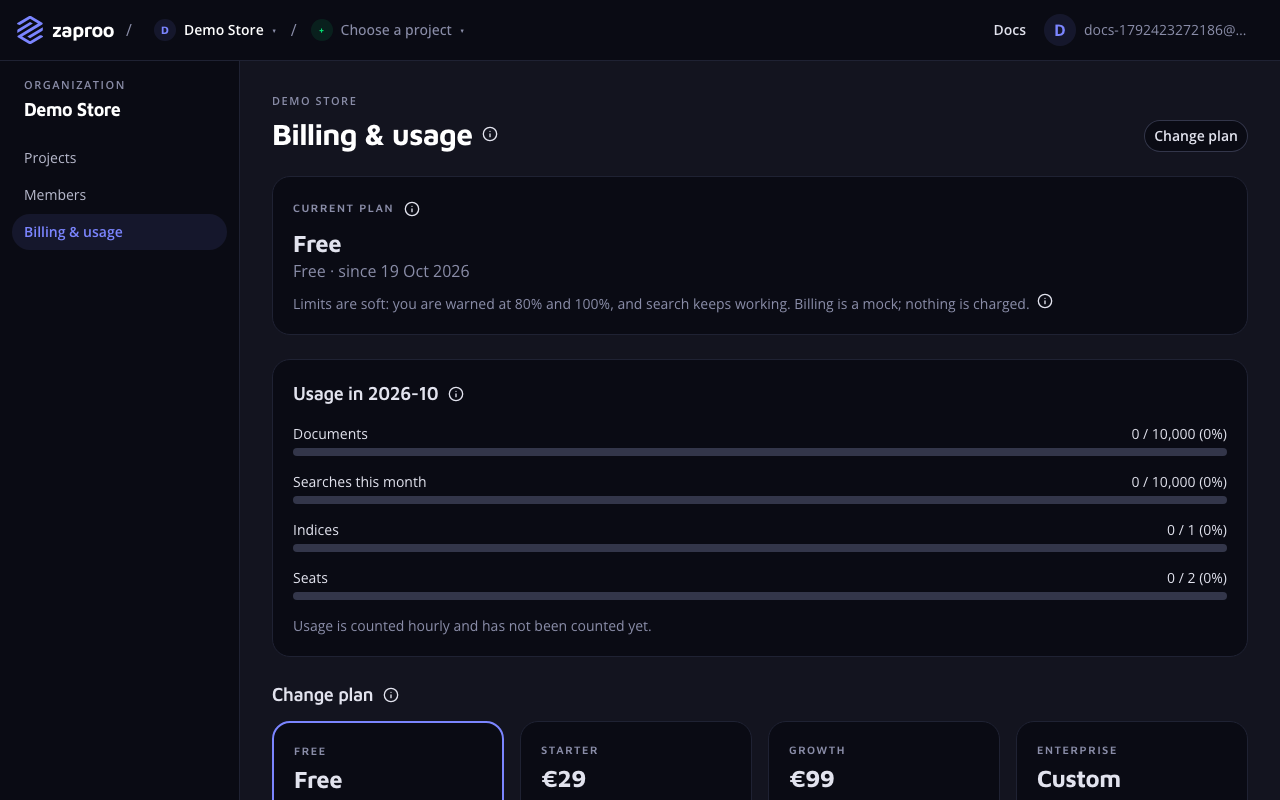Click the Seats '0 / 2 (0%)' value
Image resolution: width=1280 pixels, height=800 pixels.
click(1197, 578)
